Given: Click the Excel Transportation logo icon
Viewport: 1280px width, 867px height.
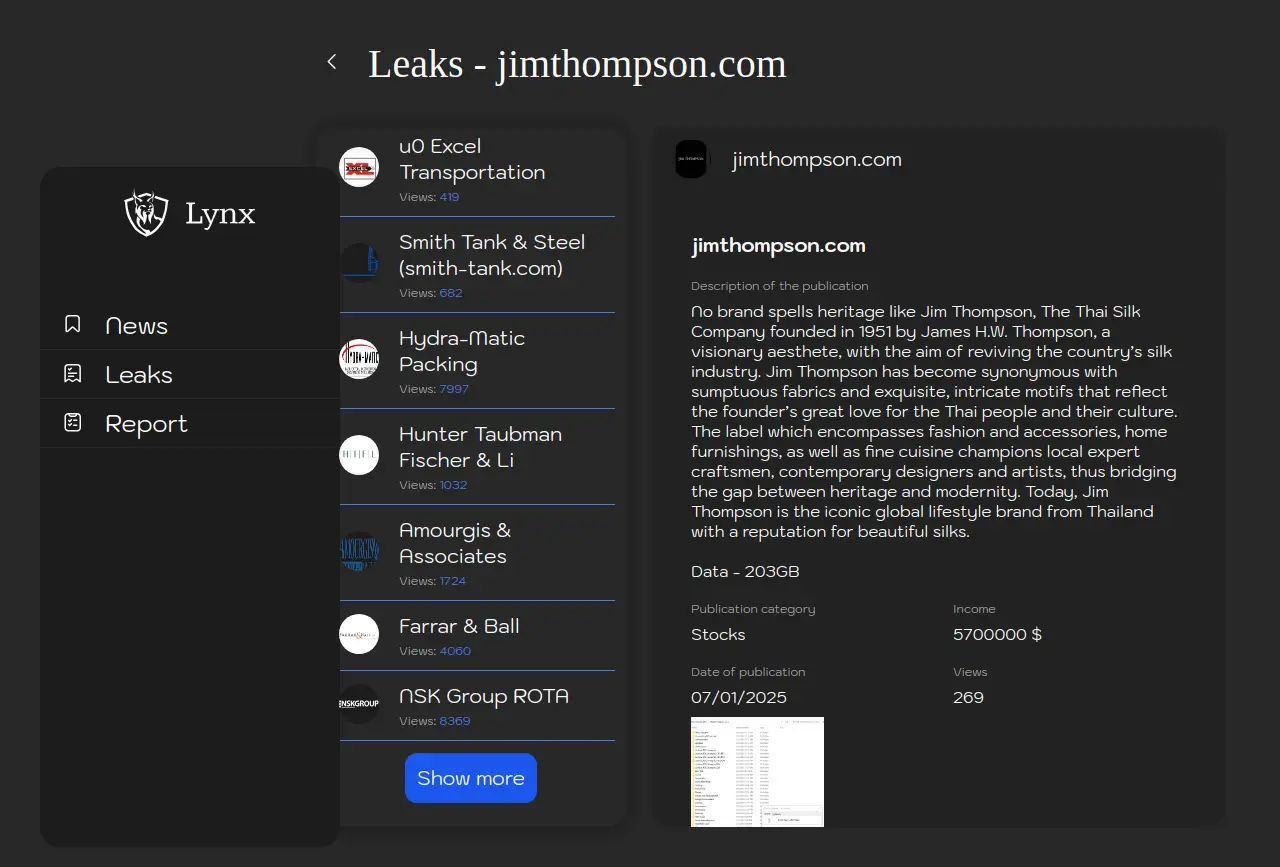Looking at the screenshot, I should 359,168.
